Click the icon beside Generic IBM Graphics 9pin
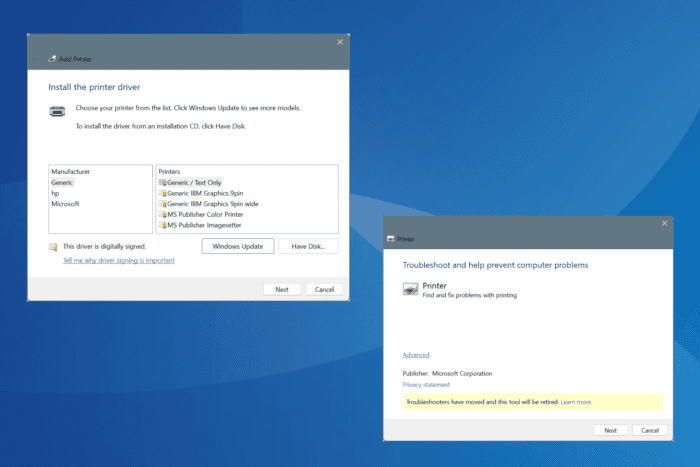Screen dimensions: 700x467 click(x=162, y=193)
